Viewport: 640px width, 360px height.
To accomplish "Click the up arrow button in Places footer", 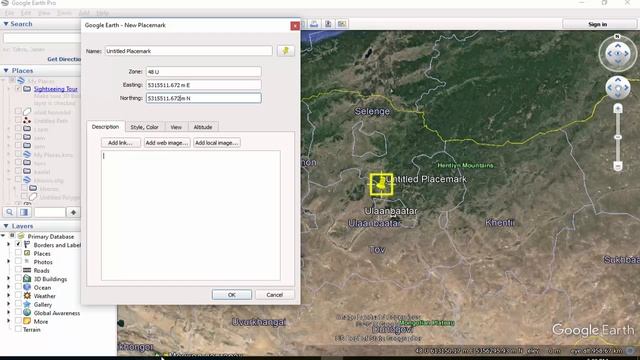I will tap(73, 212).
